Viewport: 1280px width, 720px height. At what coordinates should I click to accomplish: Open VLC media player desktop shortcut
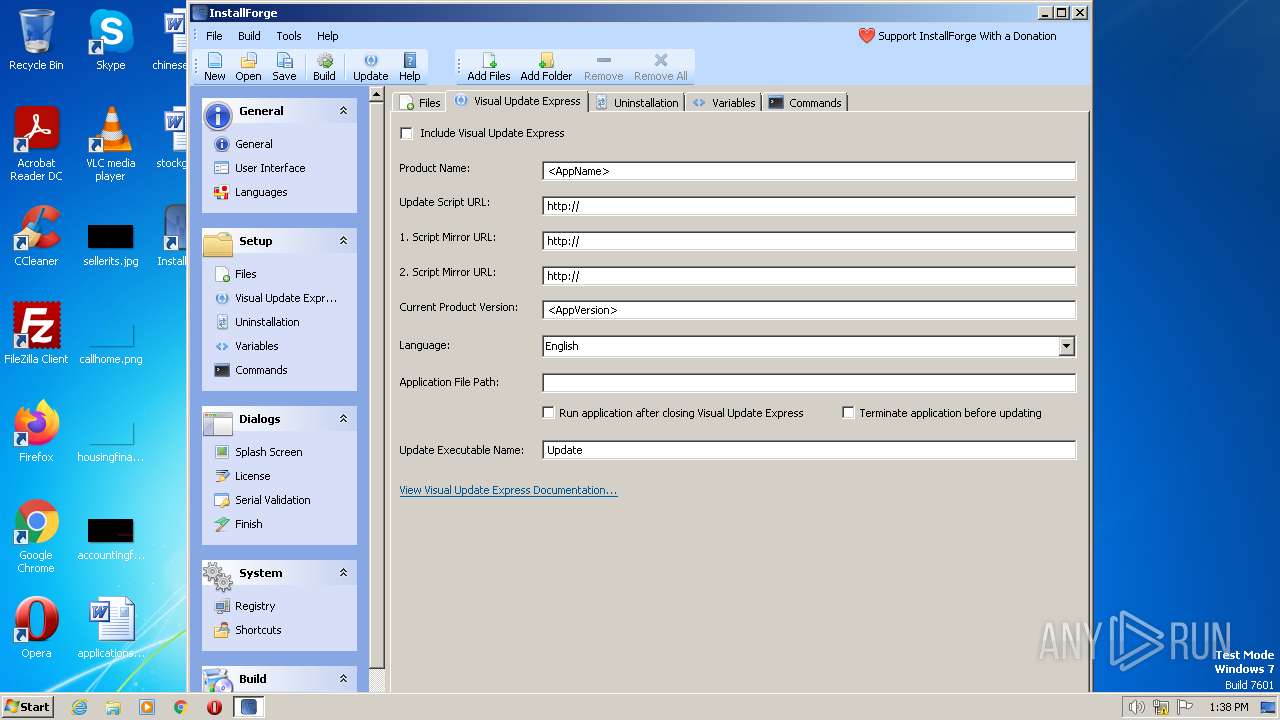[x=110, y=143]
